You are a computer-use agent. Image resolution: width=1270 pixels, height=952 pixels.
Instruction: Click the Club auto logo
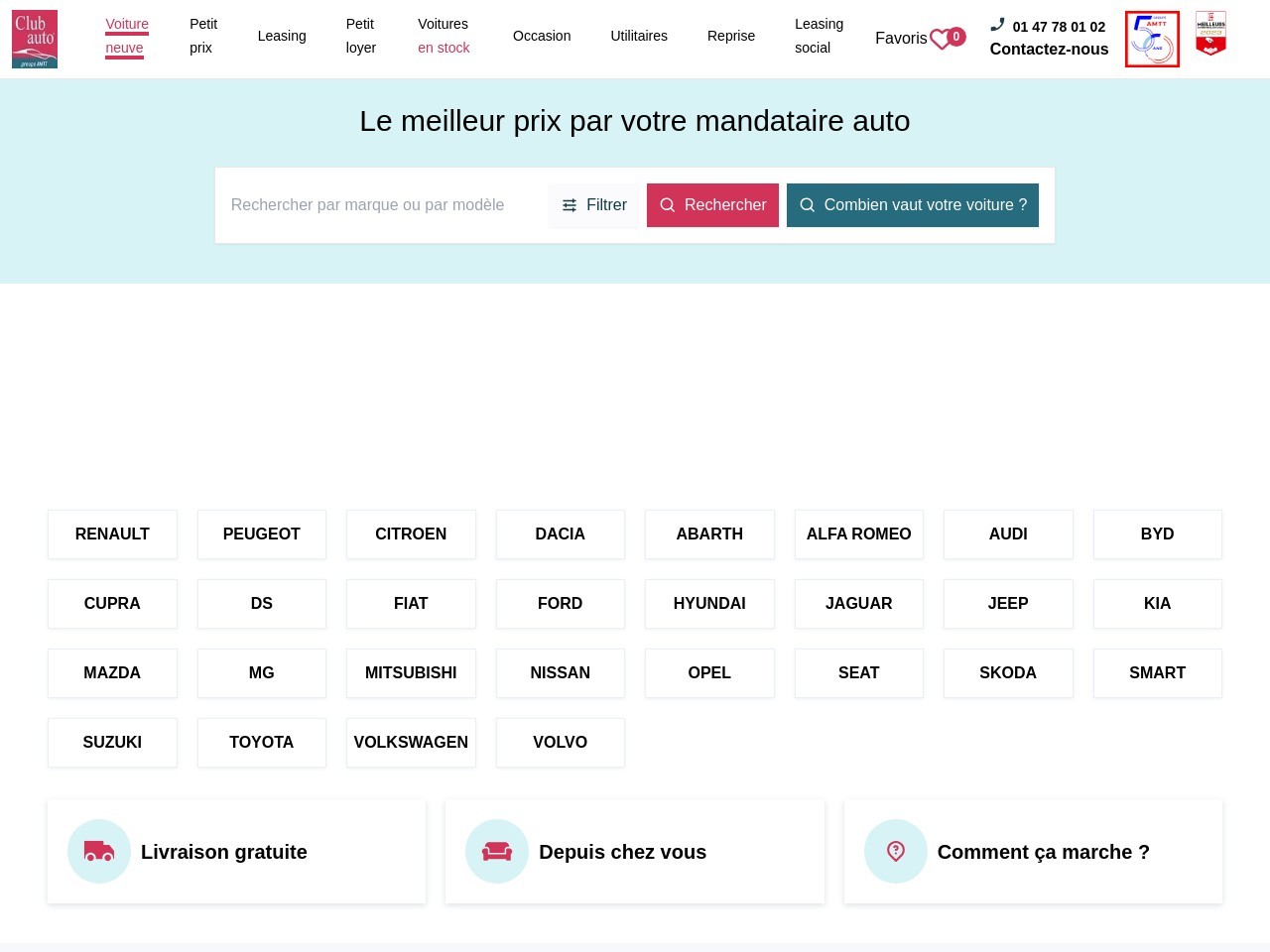point(35,39)
